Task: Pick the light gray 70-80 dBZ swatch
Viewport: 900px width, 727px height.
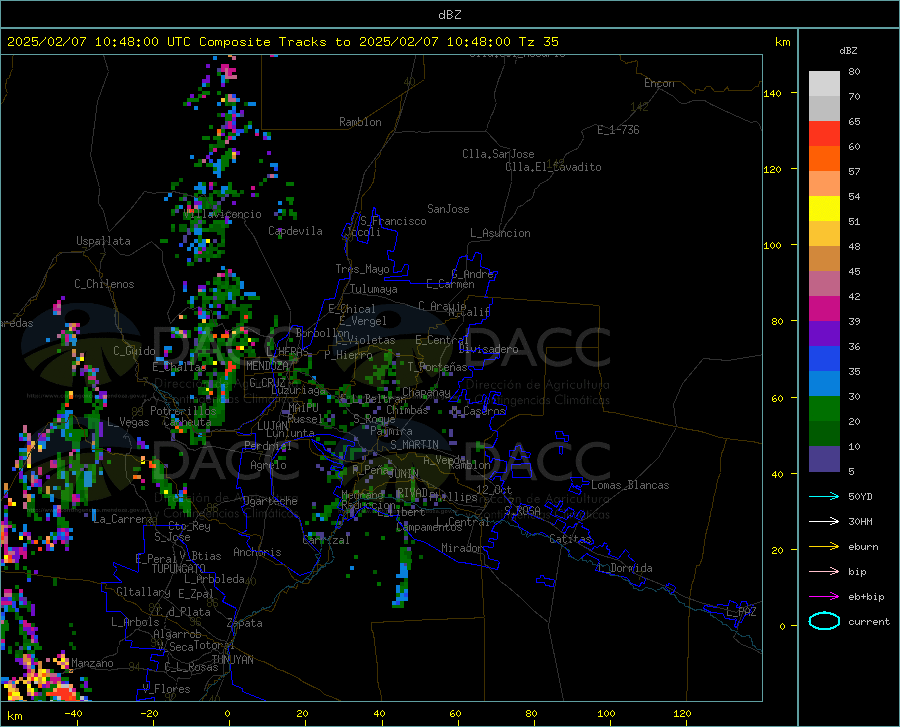Action: coord(824,84)
